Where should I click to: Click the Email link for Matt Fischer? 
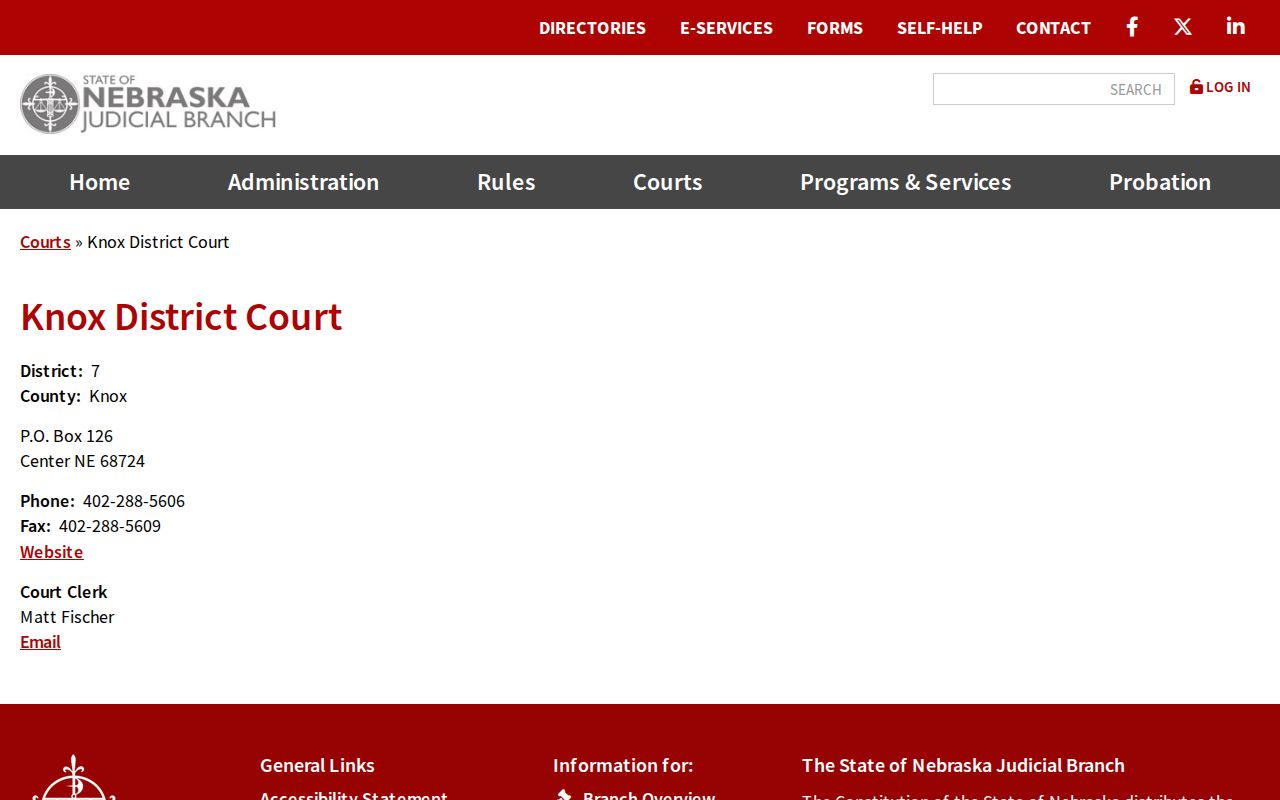(40, 642)
